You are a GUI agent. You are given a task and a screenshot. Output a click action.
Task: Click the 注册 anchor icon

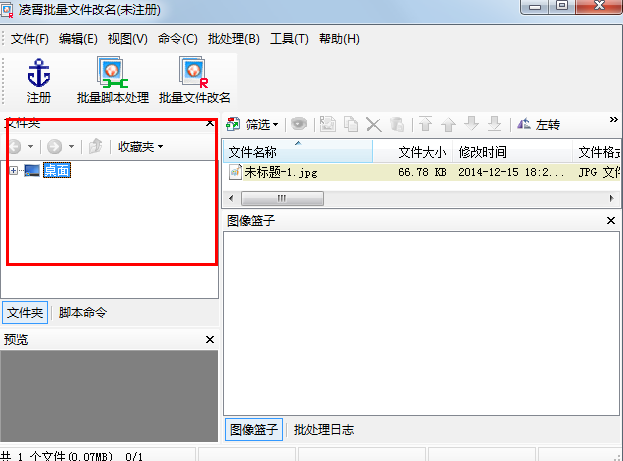pyautogui.click(x=39, y=72)
